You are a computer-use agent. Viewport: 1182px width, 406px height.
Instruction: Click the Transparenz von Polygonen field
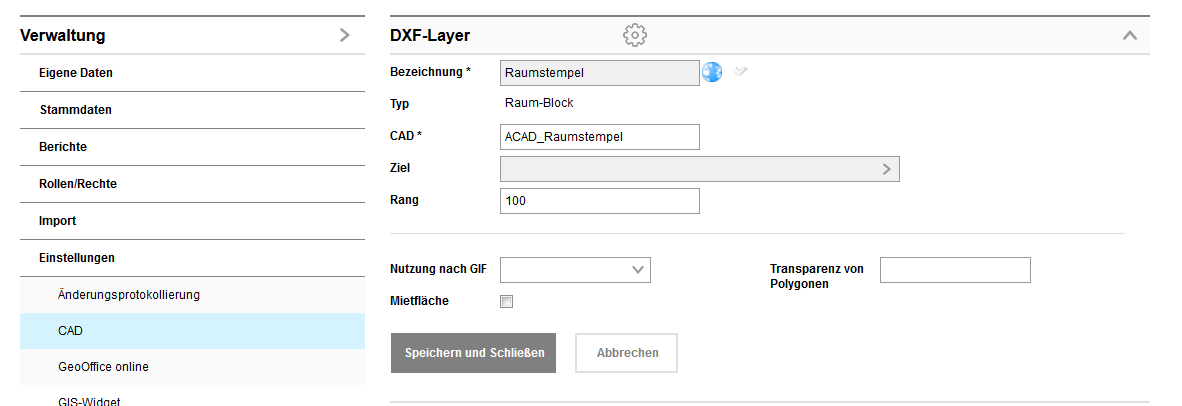point(954,270)
